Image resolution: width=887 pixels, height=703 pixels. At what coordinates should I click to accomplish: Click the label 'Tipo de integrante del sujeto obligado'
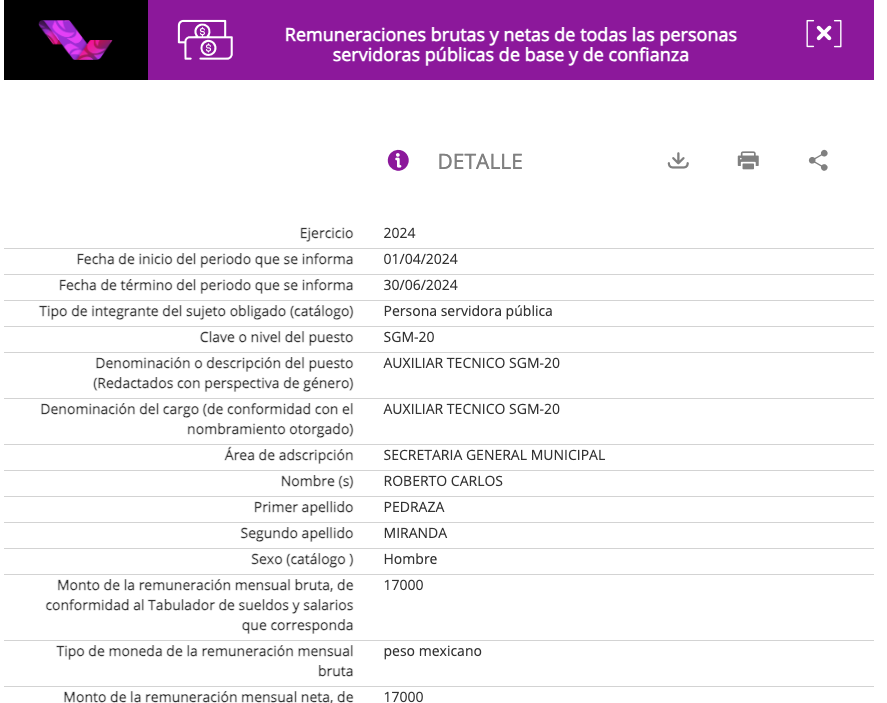196,311
